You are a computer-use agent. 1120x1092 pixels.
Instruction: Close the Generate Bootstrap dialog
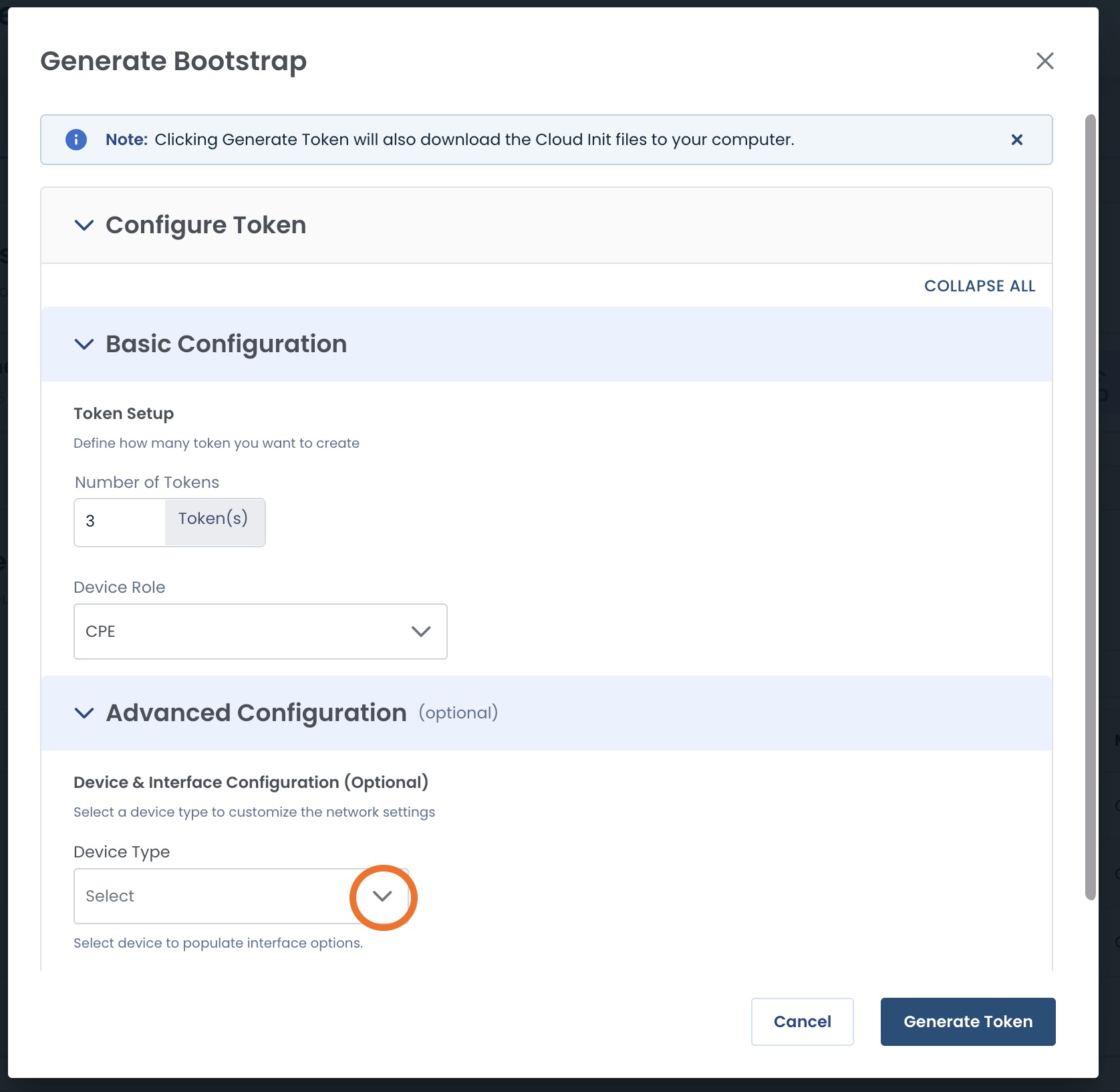coord(1044,61)
